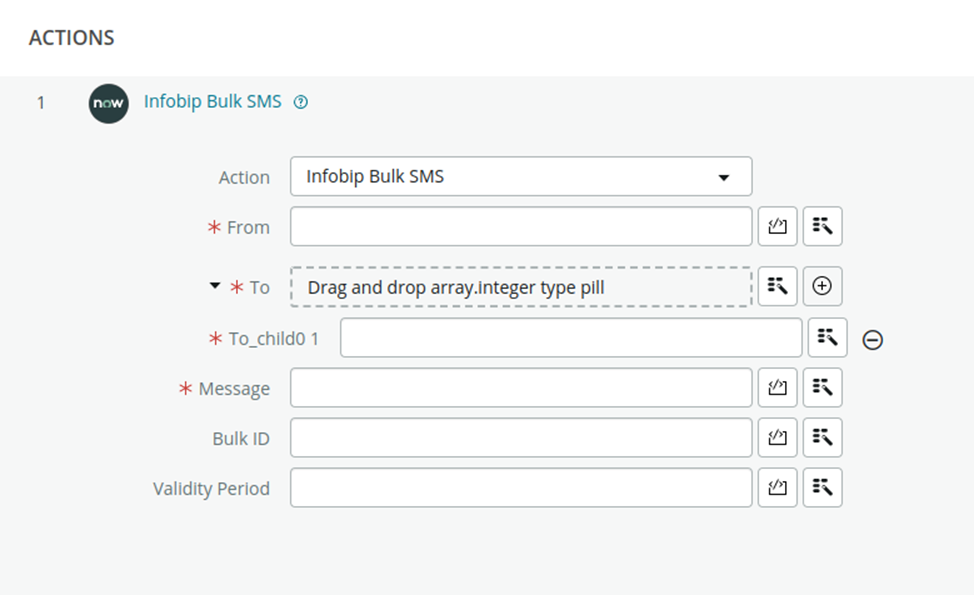Add another To entry with the plus button
Screen dimensions: 974x595
click(822, 286)
